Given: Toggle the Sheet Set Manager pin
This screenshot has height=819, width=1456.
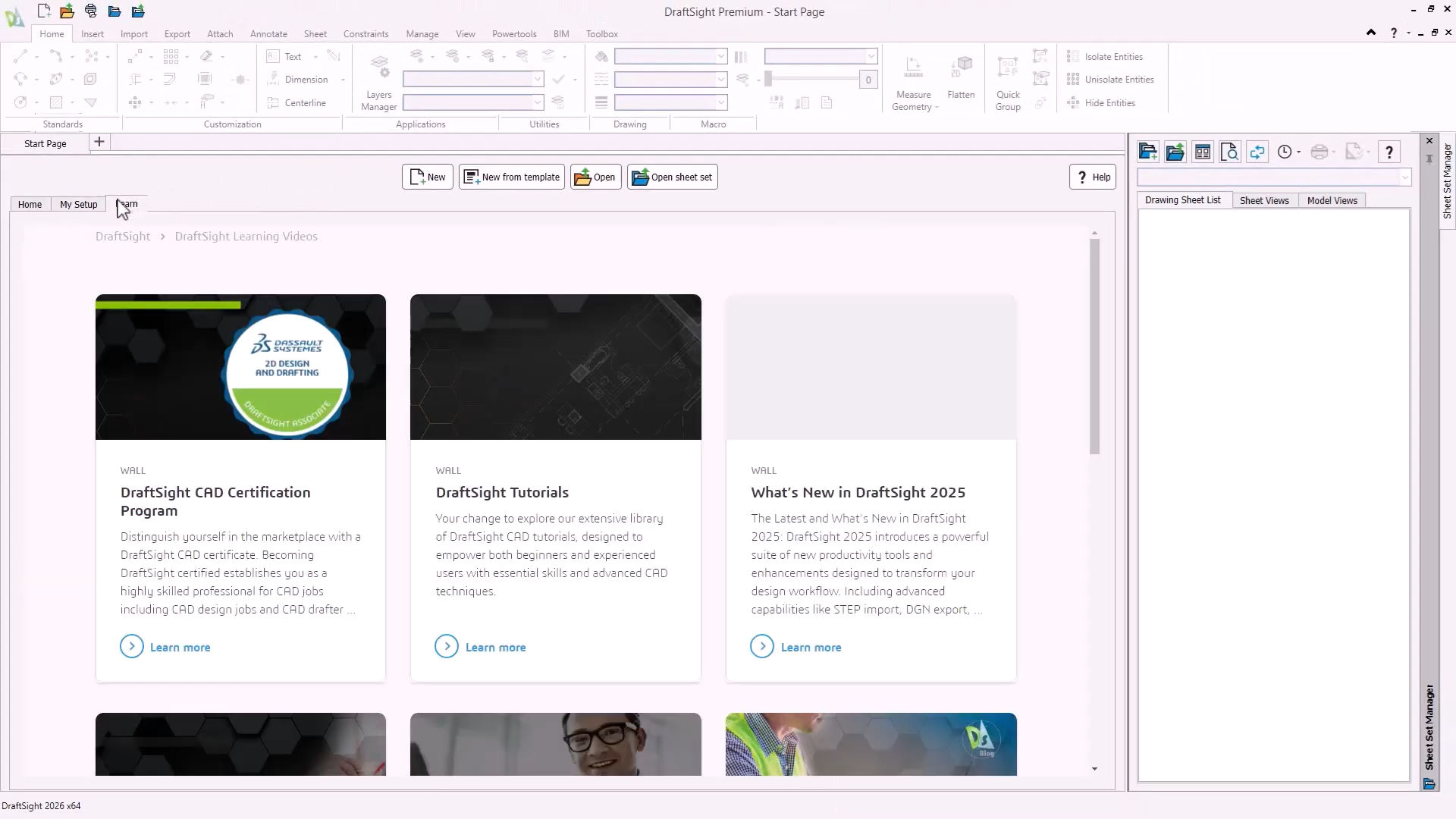Looking at the screenshot, I should [x=1429, y=158].
